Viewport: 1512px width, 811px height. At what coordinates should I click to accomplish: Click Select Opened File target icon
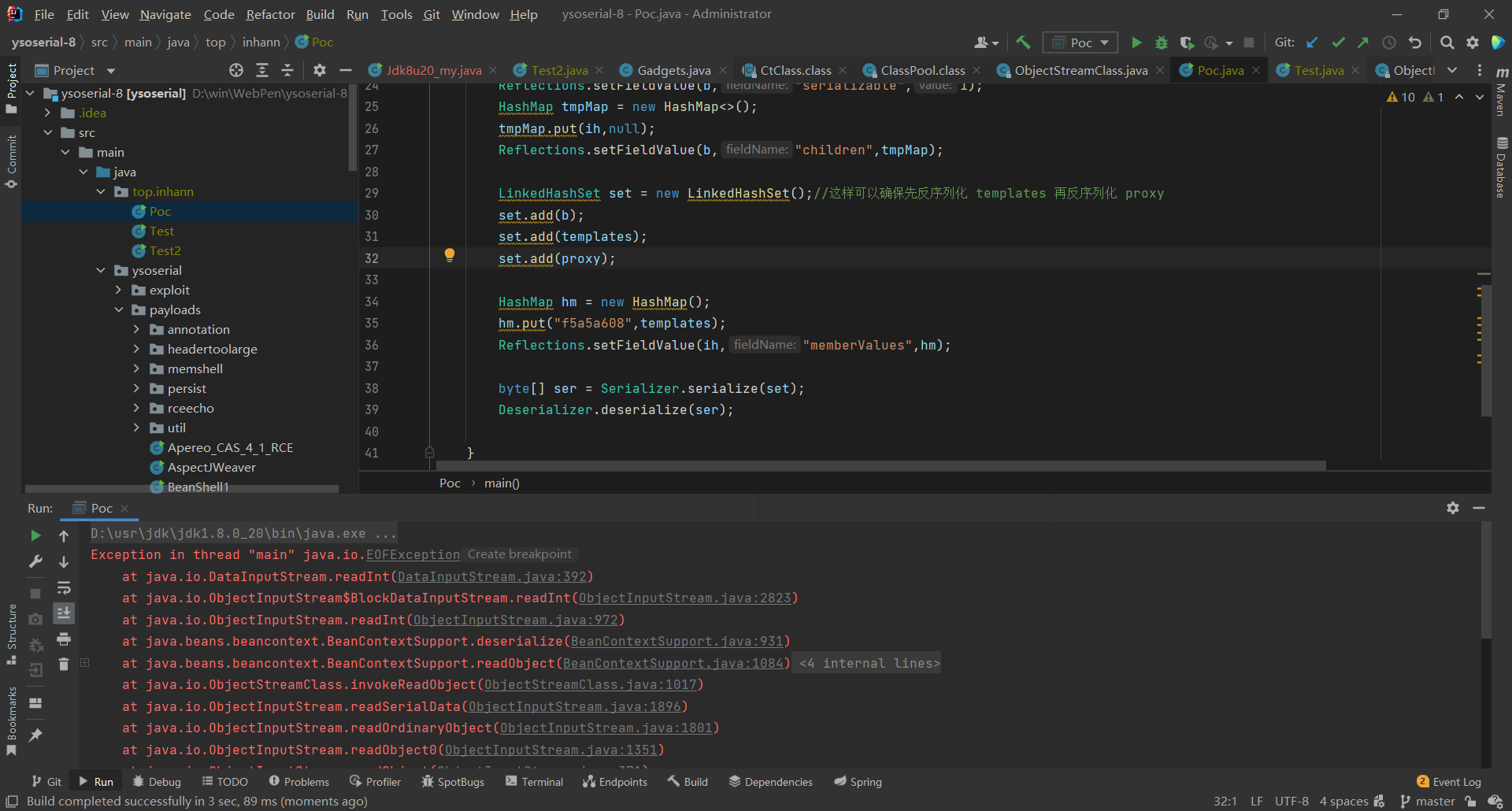pos(236,70)
